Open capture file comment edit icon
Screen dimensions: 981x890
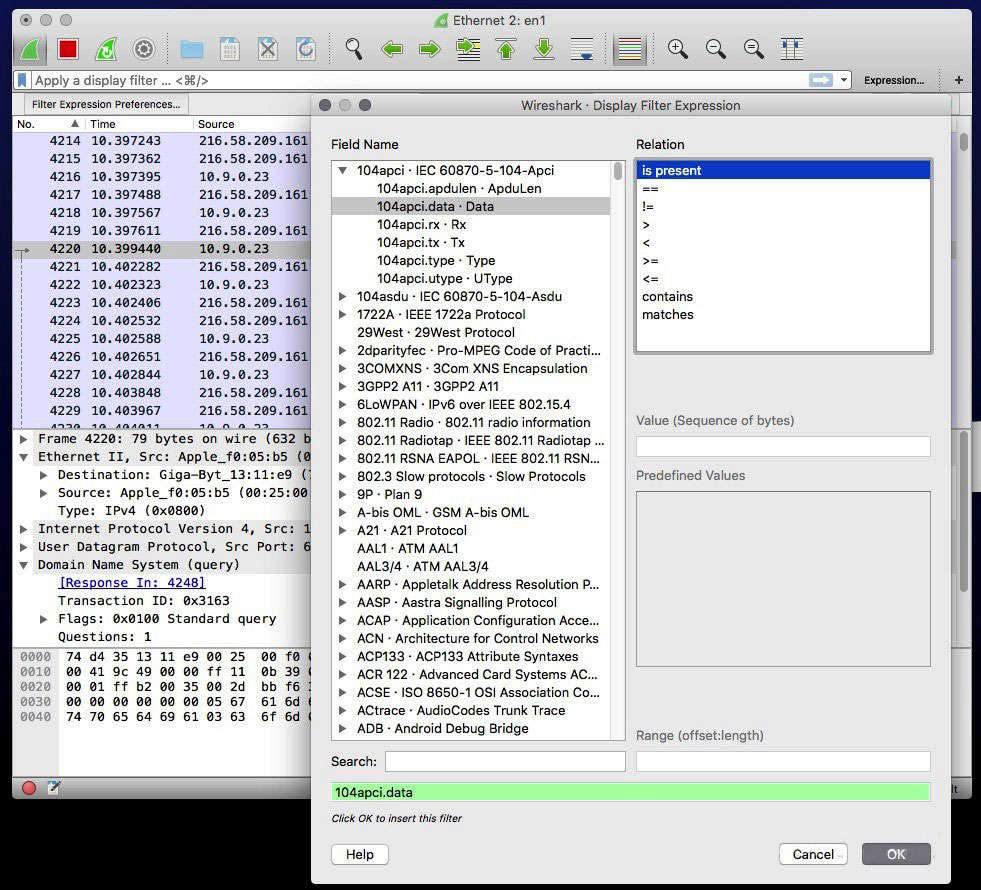[x=54, y=788]
